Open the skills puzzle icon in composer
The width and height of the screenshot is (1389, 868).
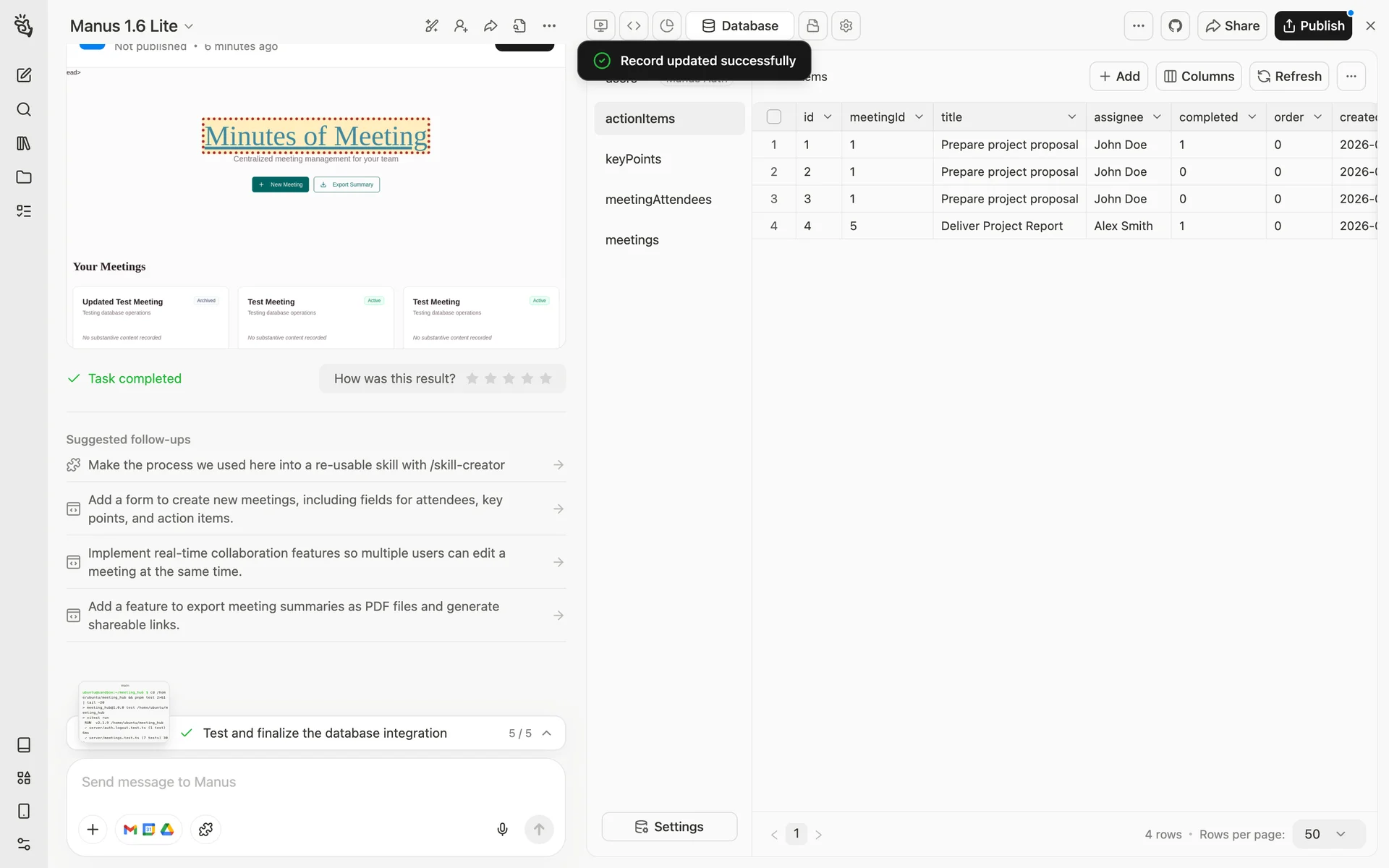pos(205,830)
